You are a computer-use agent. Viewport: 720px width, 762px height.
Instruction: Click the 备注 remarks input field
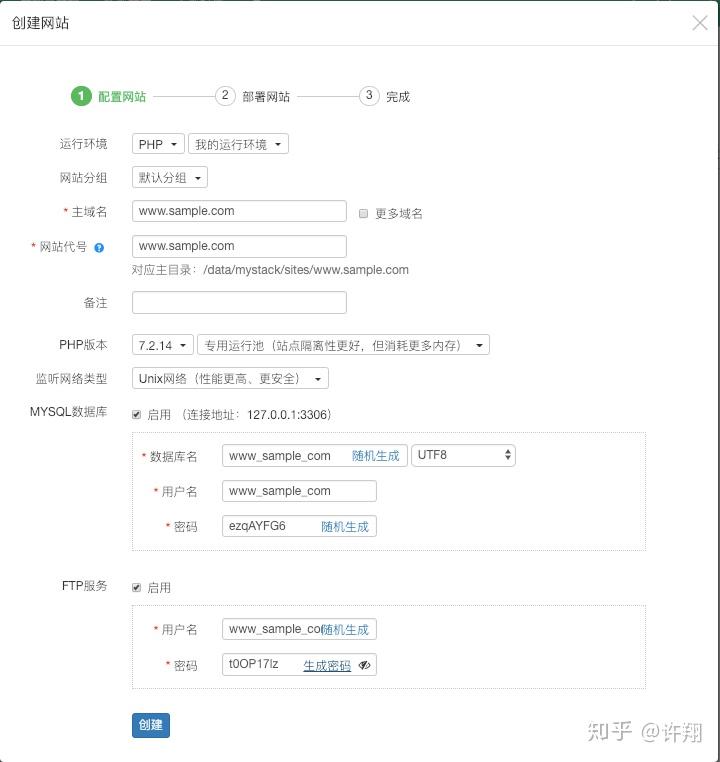239,302
